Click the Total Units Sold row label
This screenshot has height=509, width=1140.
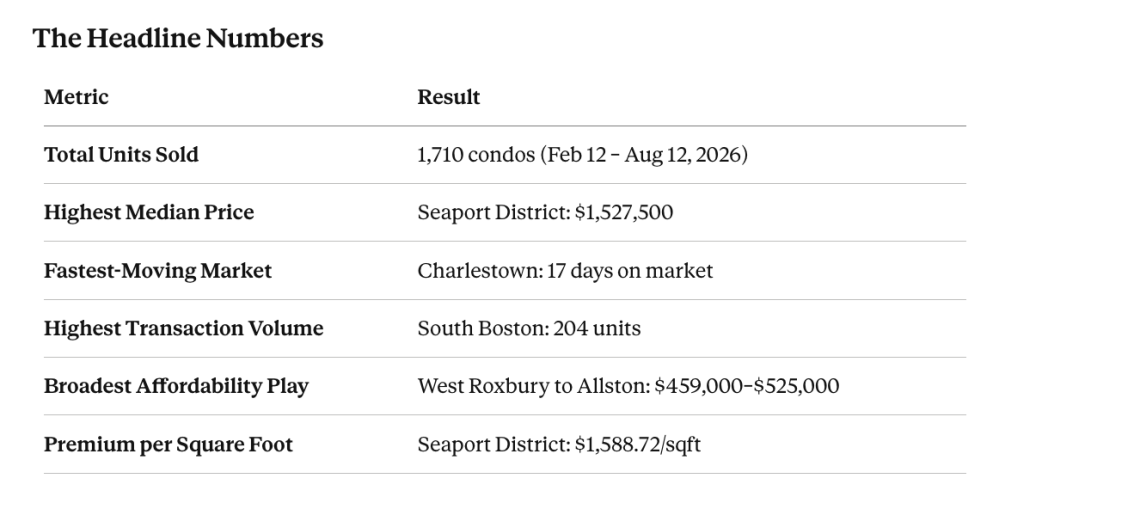[121, 154]
